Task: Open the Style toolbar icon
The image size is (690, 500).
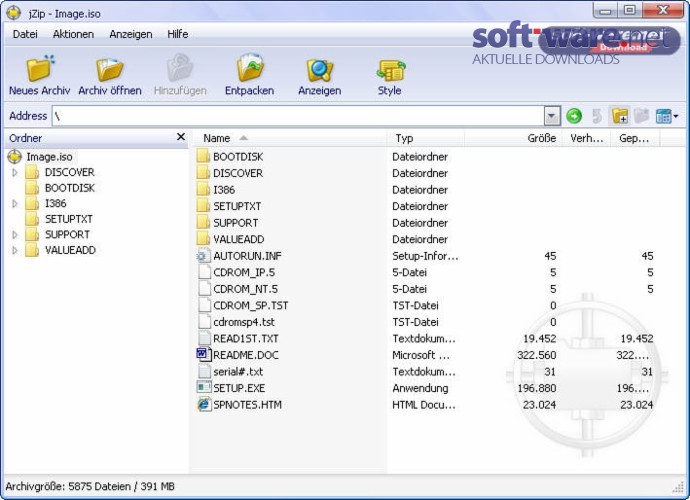Action: pyautogui.click(x=390, y=70)
